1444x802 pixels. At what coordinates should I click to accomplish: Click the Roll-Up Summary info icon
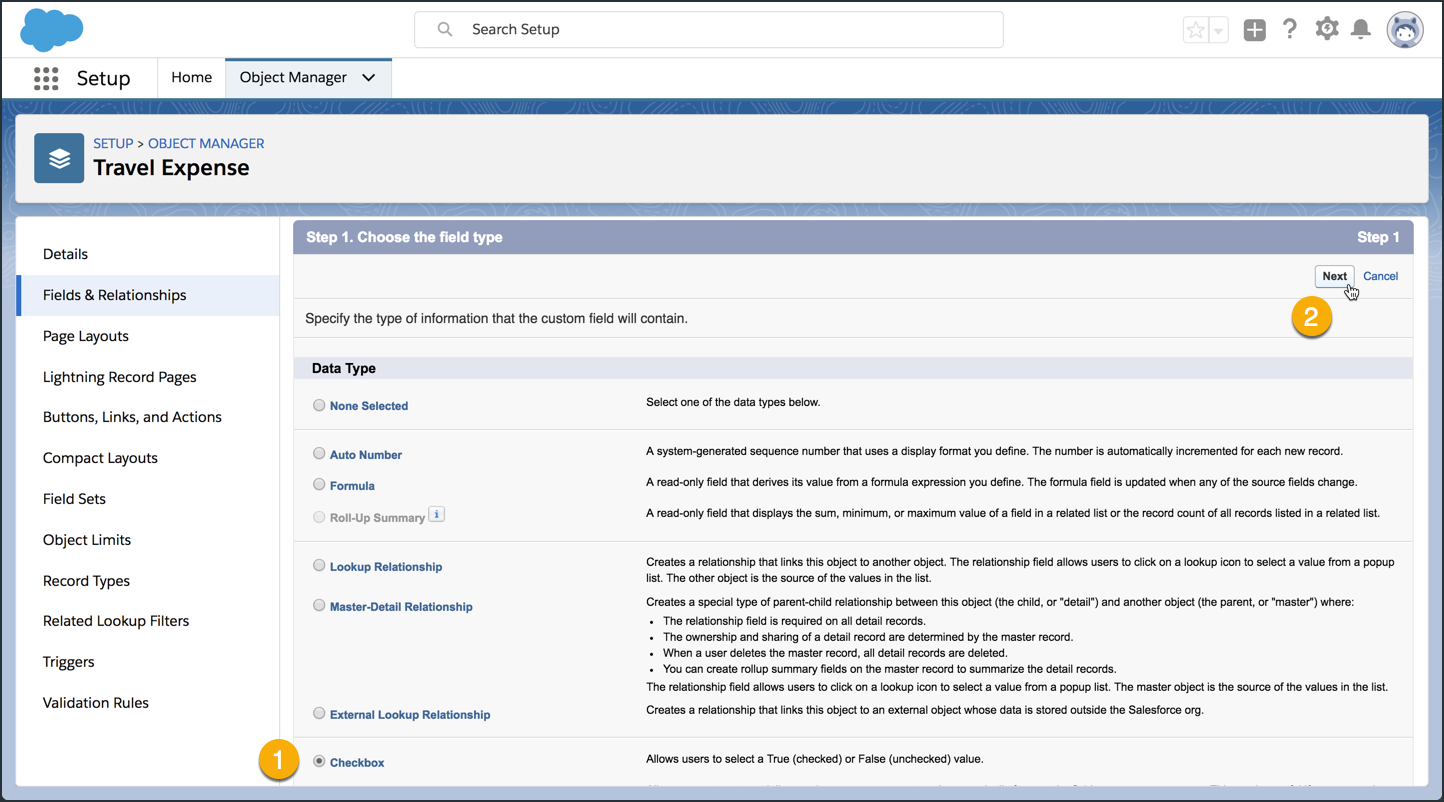[436, 515]
